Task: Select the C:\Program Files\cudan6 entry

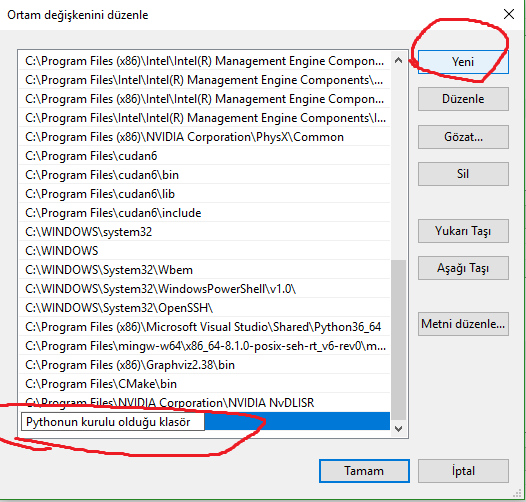Action: click(x=205, y=156)
